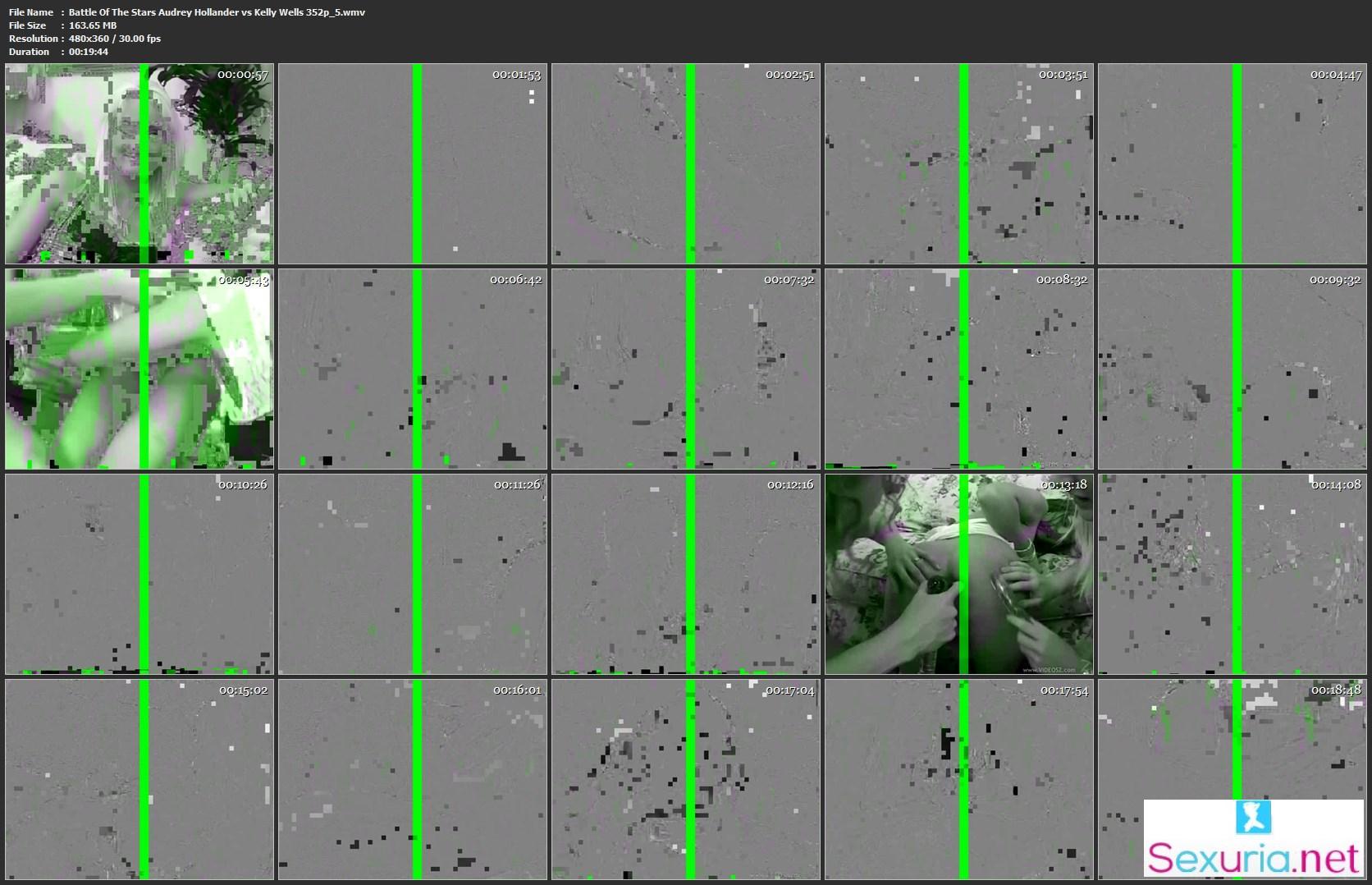Viewport: 1372px width, 885px height.
Task: Select the frame marked 00:10:26
Action: pyautogui.click(x=139, y=574)
